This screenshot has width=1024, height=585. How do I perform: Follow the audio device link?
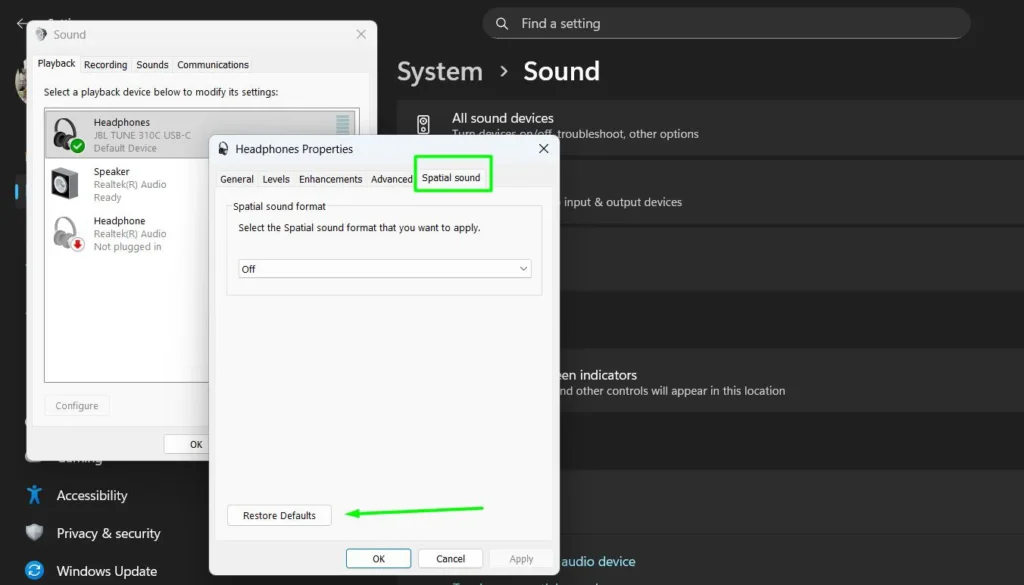coord(597,561)
